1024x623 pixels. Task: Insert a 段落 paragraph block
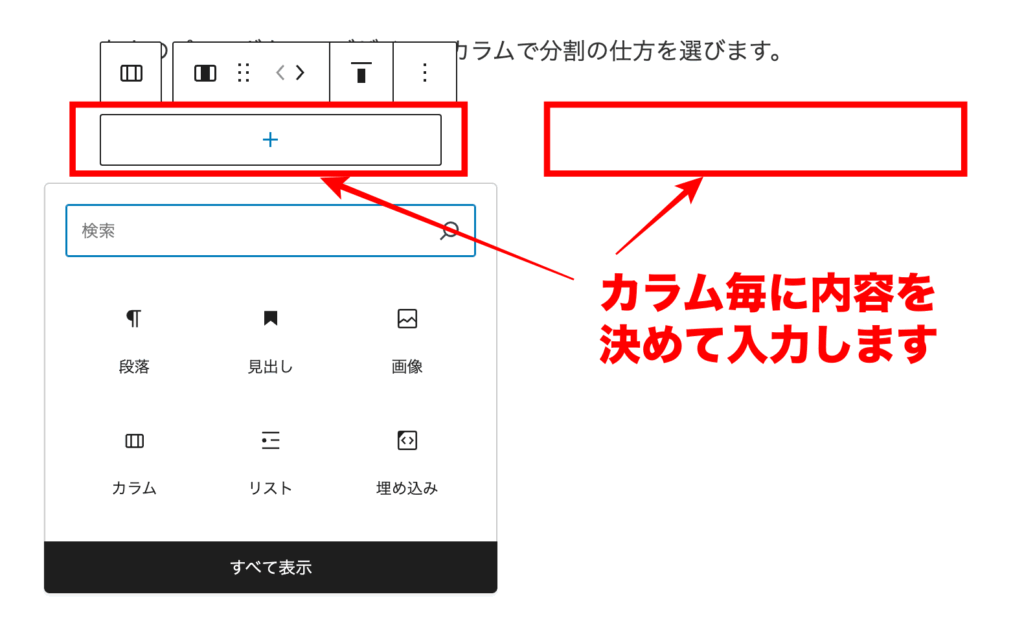[134, 340]
